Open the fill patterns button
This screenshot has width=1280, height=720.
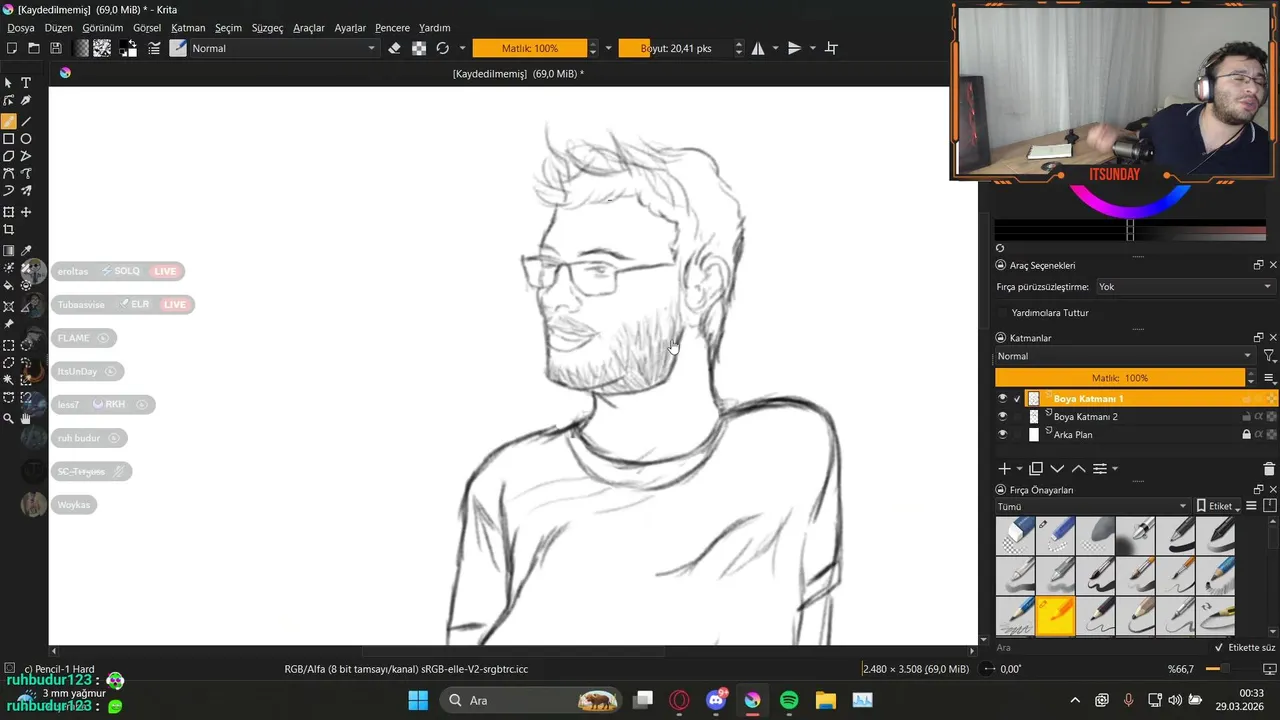click(x=102, y=48)
